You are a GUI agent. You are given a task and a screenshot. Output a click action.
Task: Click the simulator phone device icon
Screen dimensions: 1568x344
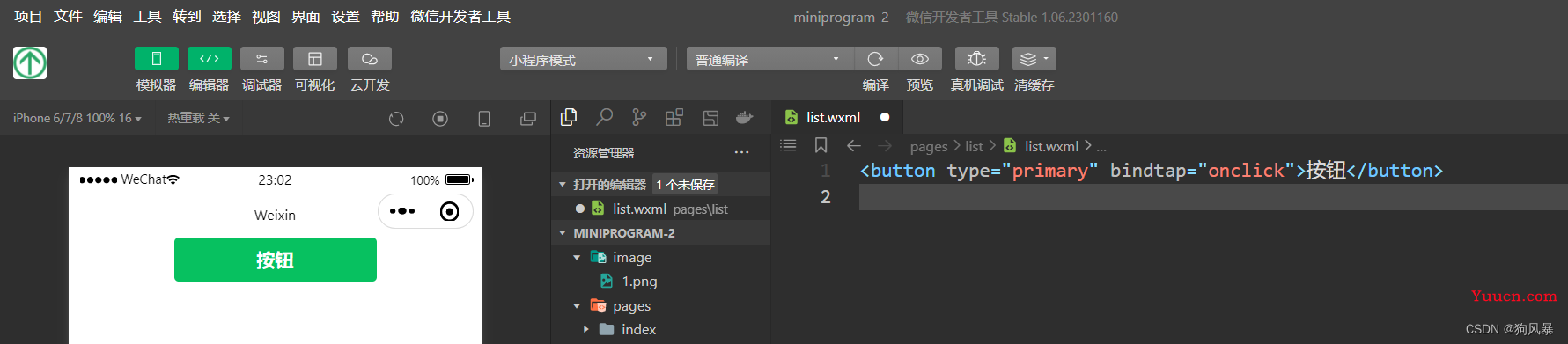[484, 119]
